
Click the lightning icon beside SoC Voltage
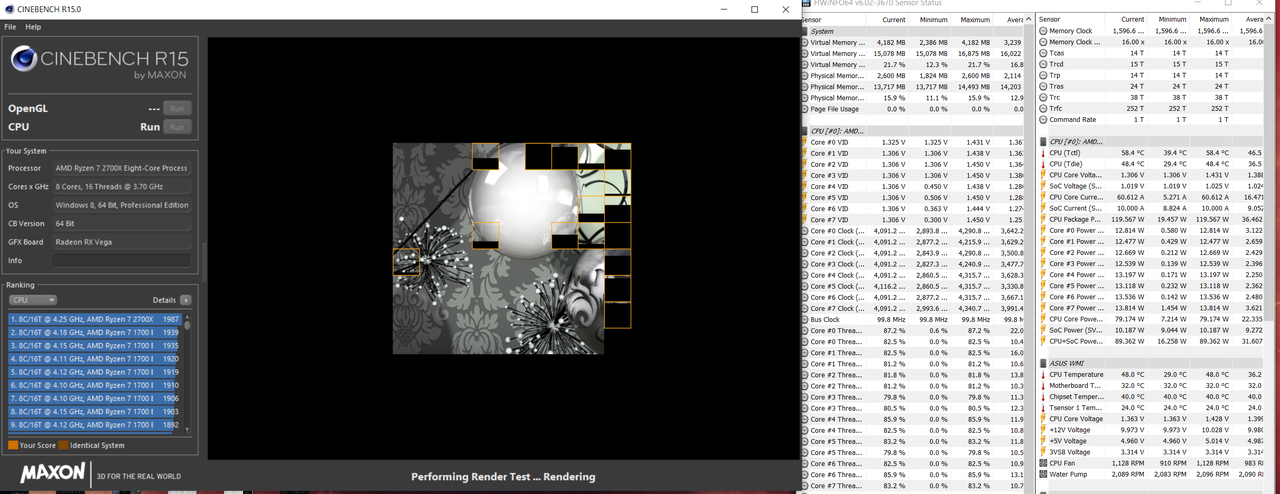(1043, 186)
